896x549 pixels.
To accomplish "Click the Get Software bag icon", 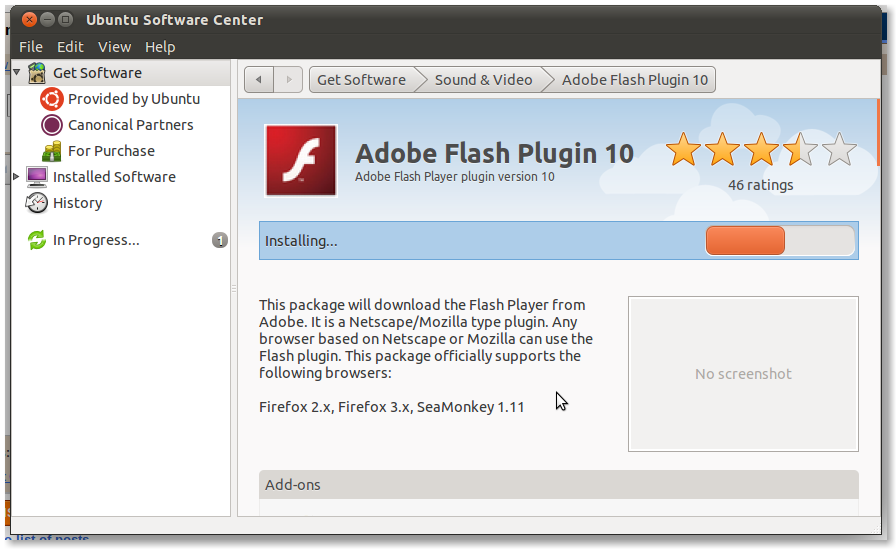I will (x=37, y=73).
